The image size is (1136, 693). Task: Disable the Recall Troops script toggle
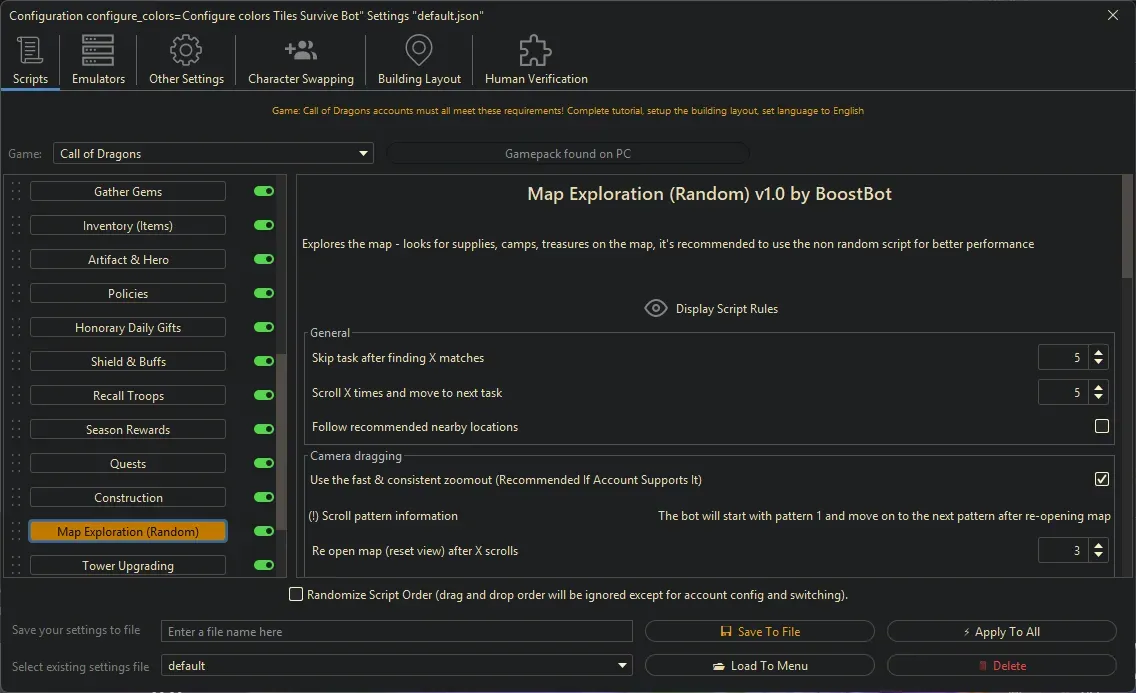coord(264,396)
